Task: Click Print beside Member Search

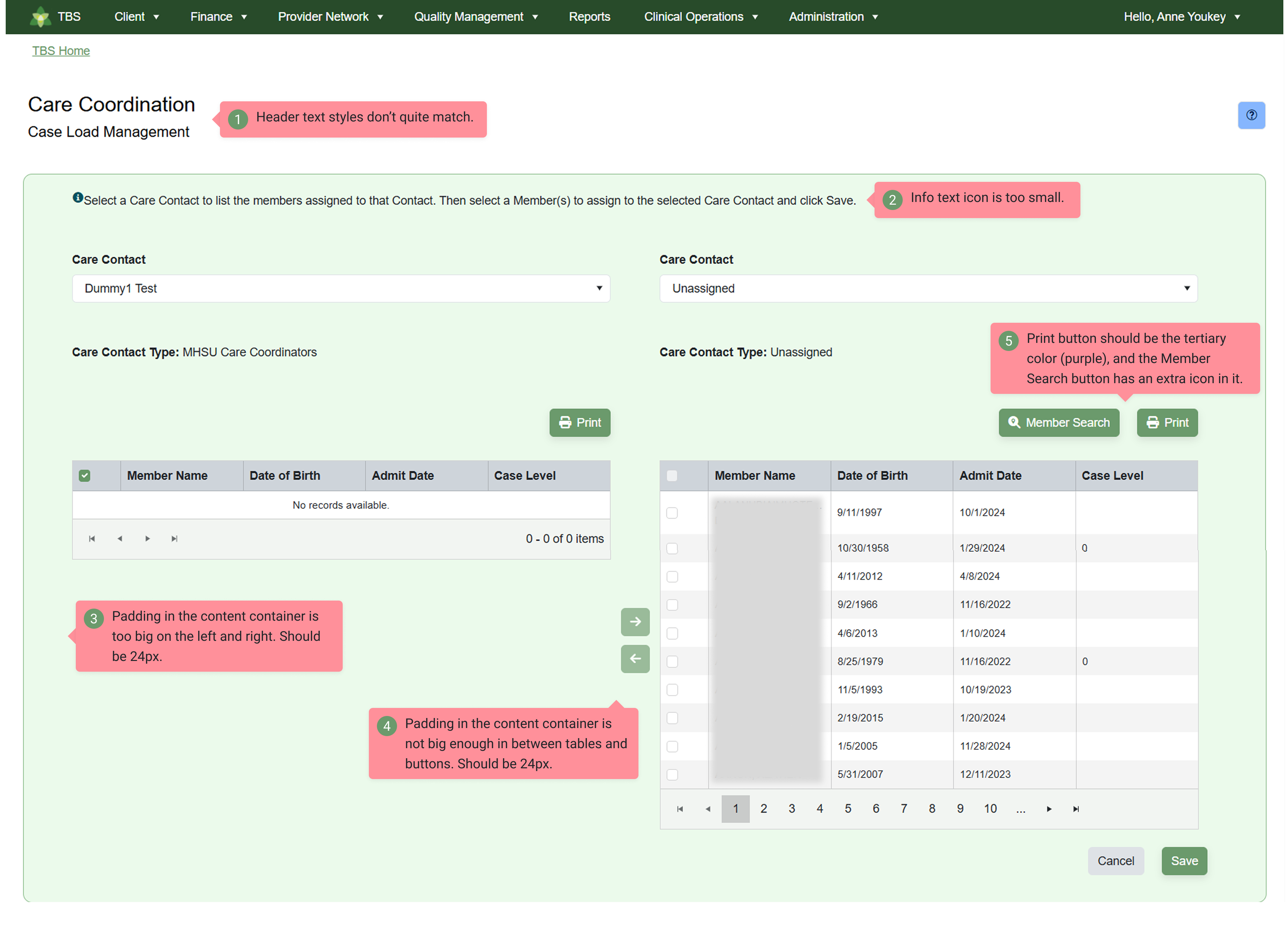Action: click(1167, 423)
